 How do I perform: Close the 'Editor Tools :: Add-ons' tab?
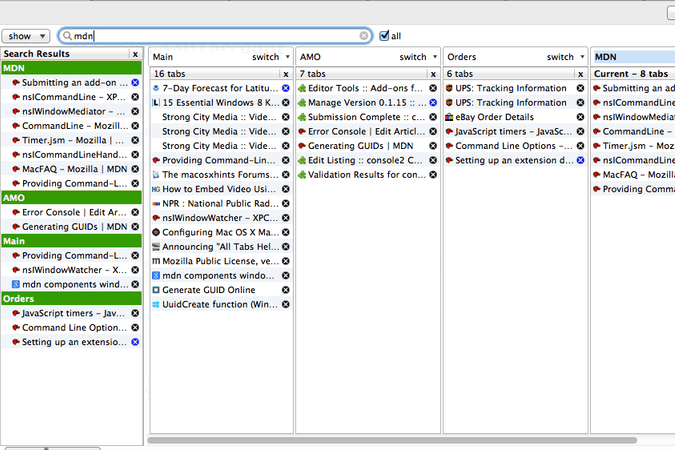point(433,88)
